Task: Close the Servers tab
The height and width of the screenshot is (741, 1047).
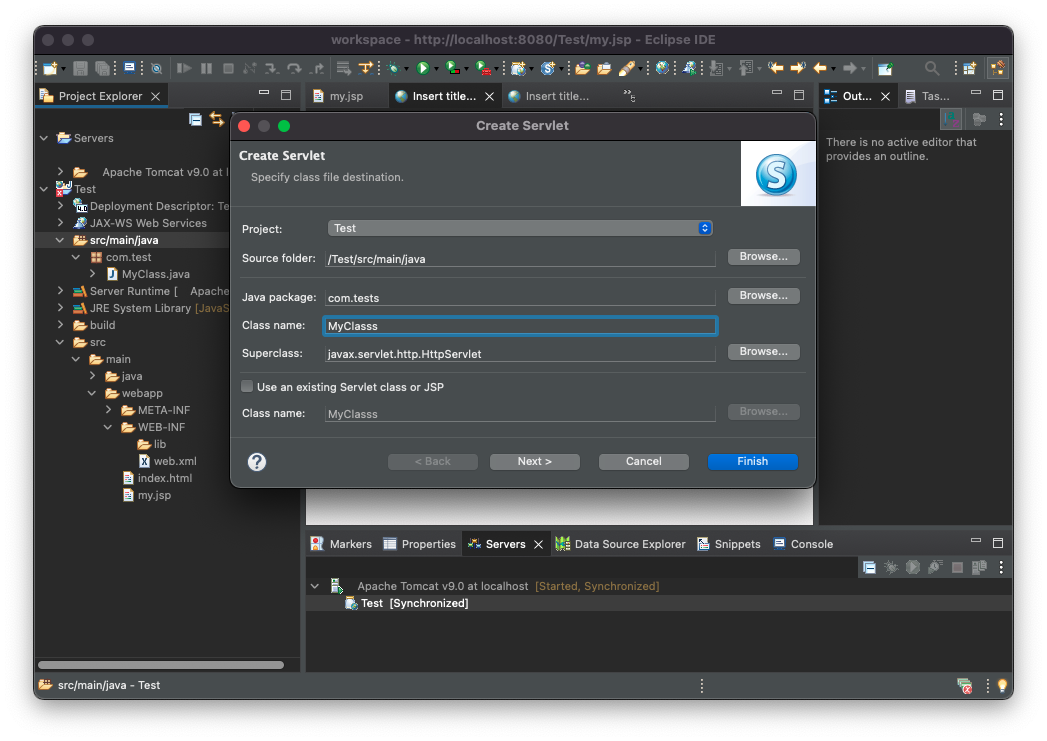Action: click(538, 544)
